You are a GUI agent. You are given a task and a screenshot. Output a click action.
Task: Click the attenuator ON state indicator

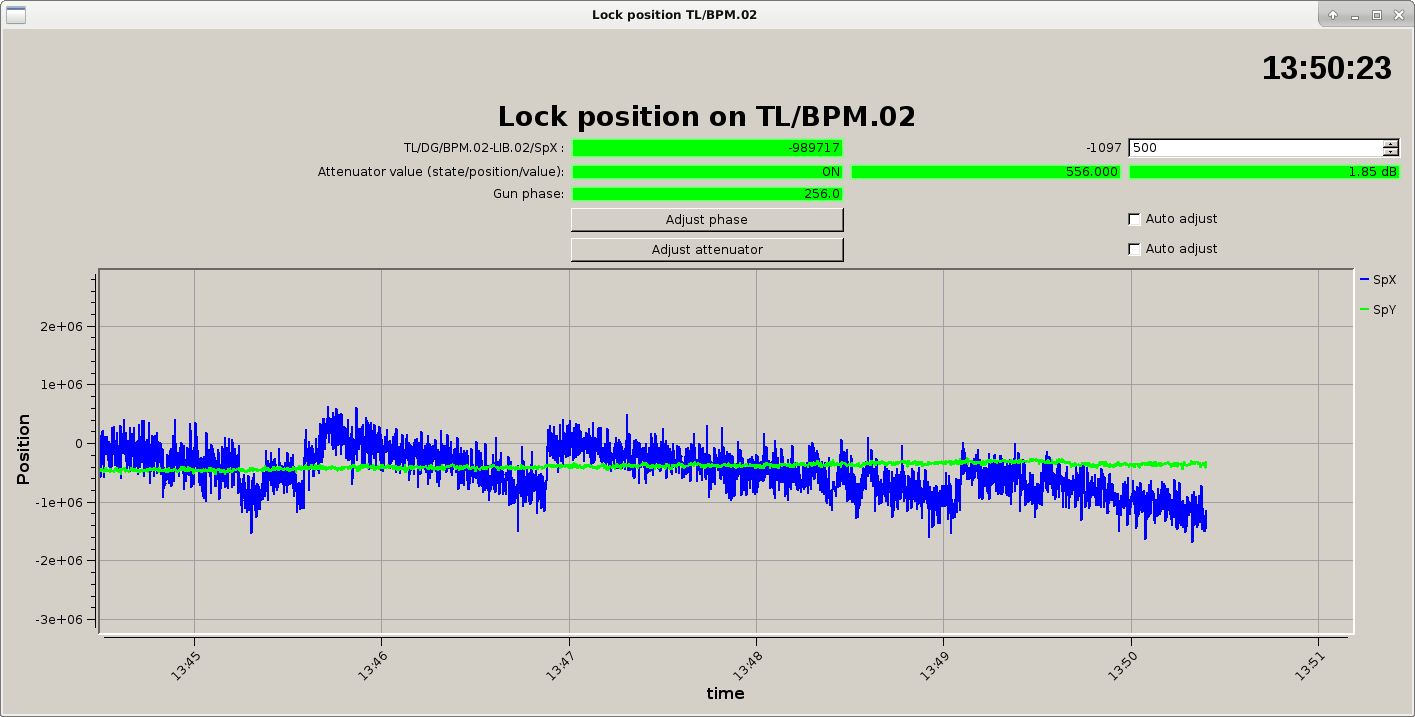[x=707, y=172]
